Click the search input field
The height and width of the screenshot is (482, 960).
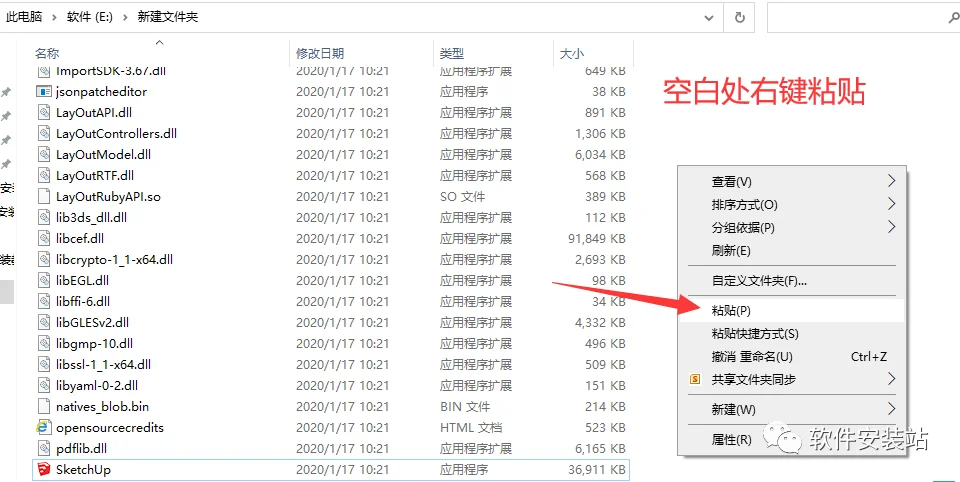click(856, 18)
